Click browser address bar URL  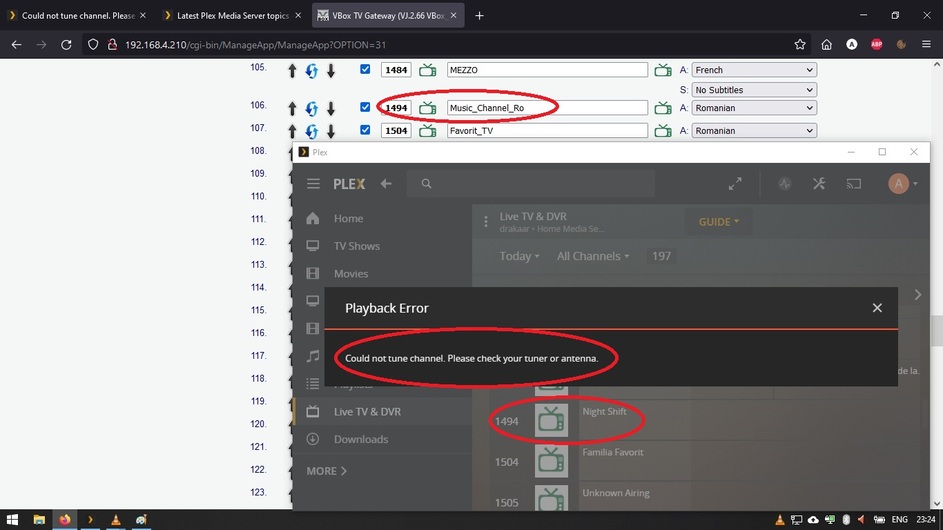[x=256, y=45]
